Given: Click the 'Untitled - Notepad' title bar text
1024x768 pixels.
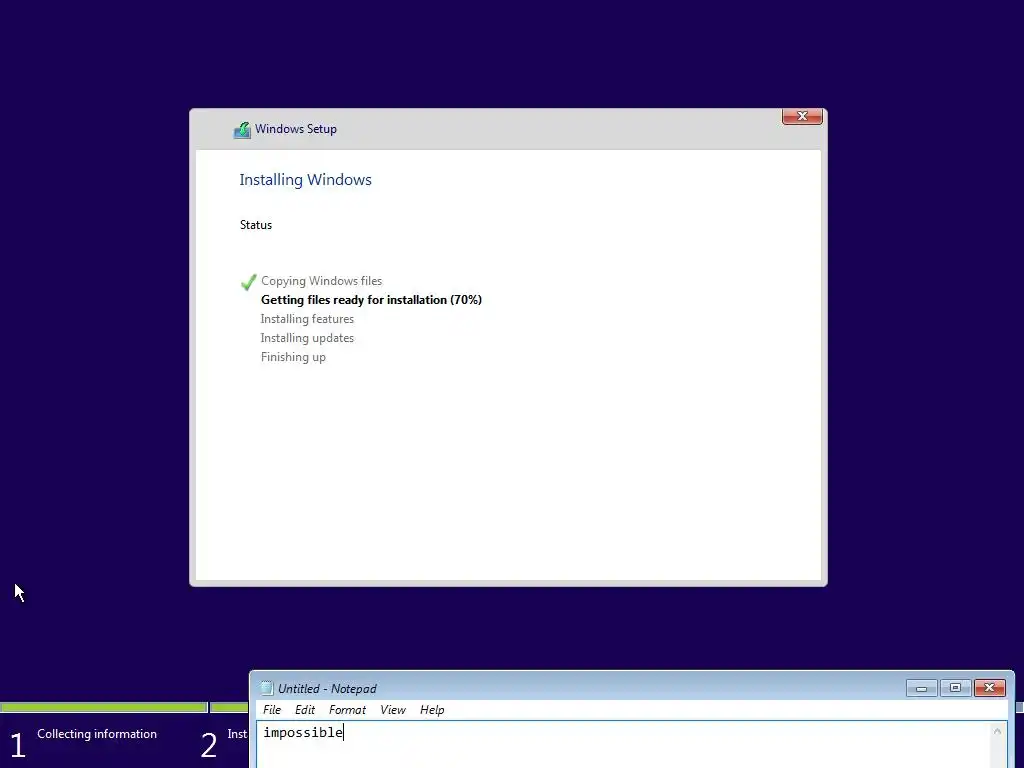Looking at the screenshot, I should click(x=327, y=688).
